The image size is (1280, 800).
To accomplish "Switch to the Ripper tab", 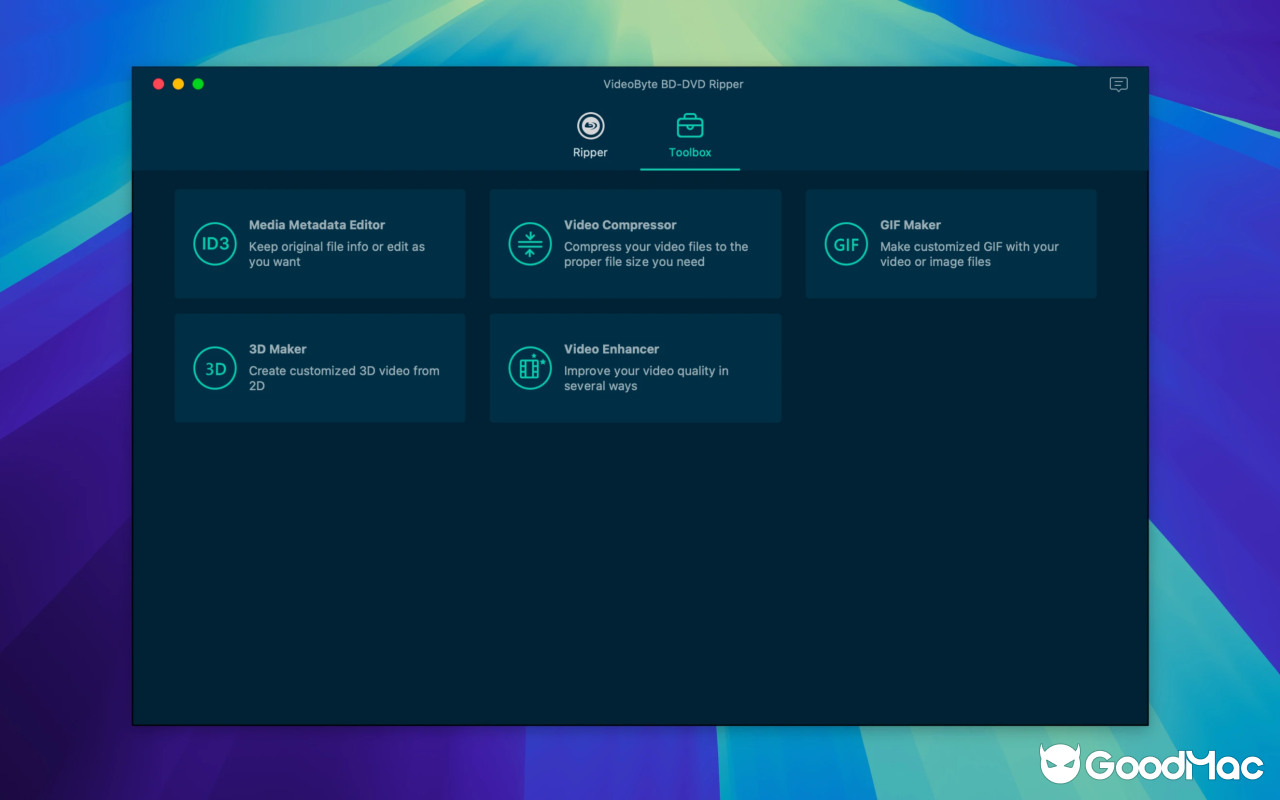I will 589,136.
